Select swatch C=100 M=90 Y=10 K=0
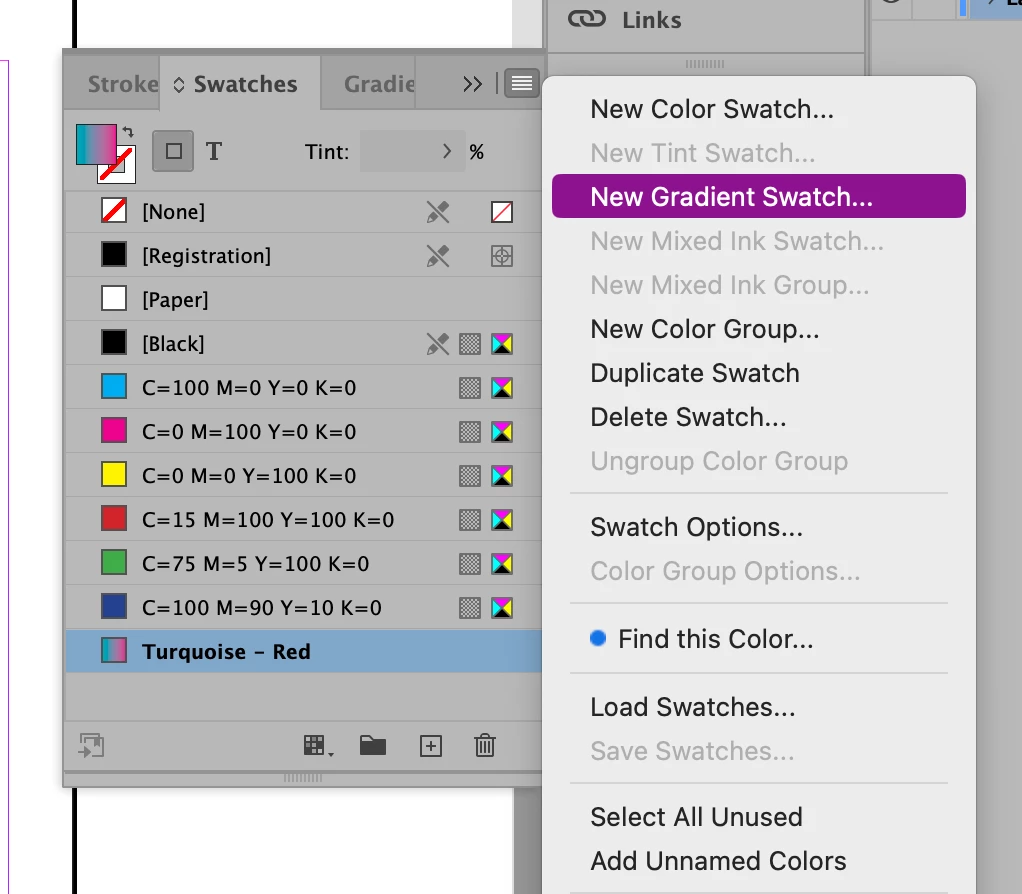The width and height of the screenshot is (1022, 894). [x=304, y=607]
